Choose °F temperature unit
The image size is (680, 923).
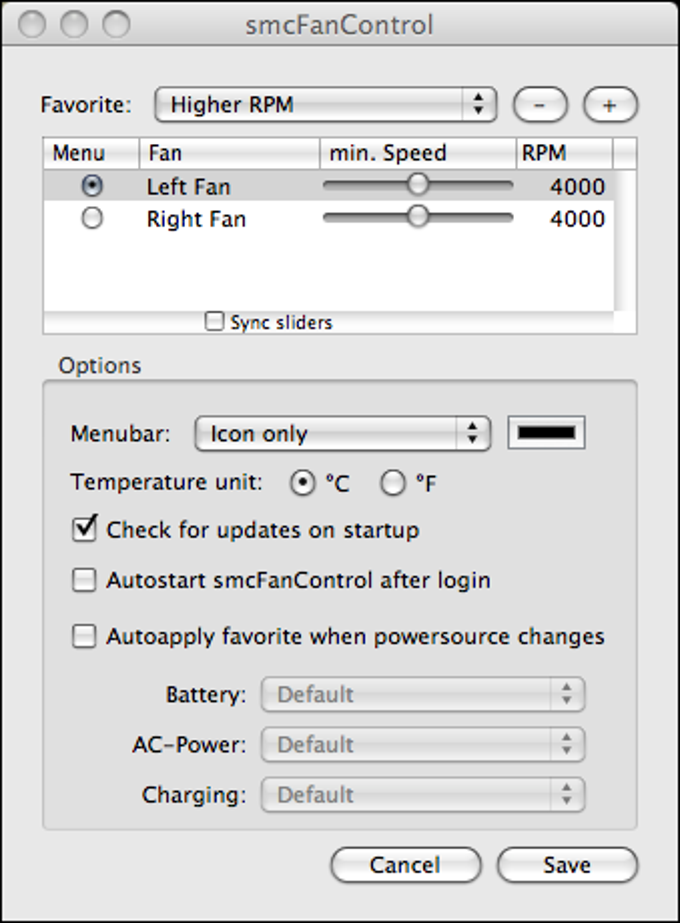(393, 484)
